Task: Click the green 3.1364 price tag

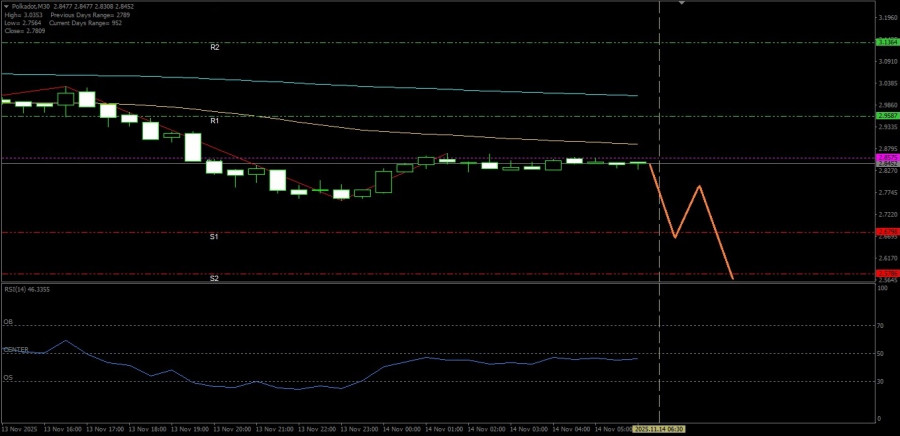Action: pyautogui.click(x=887, y=42)
